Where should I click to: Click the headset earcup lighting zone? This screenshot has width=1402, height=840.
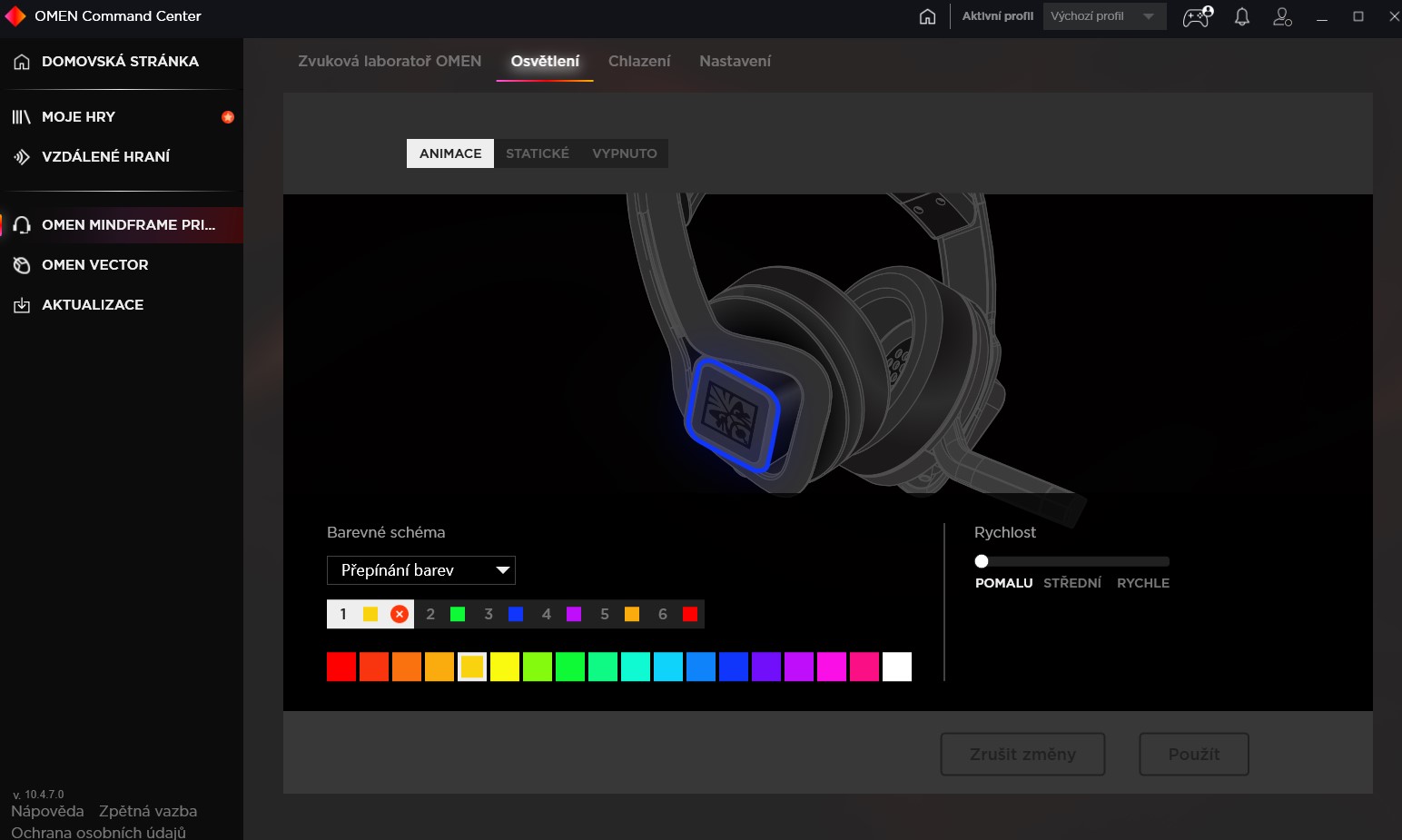point(732,416)
